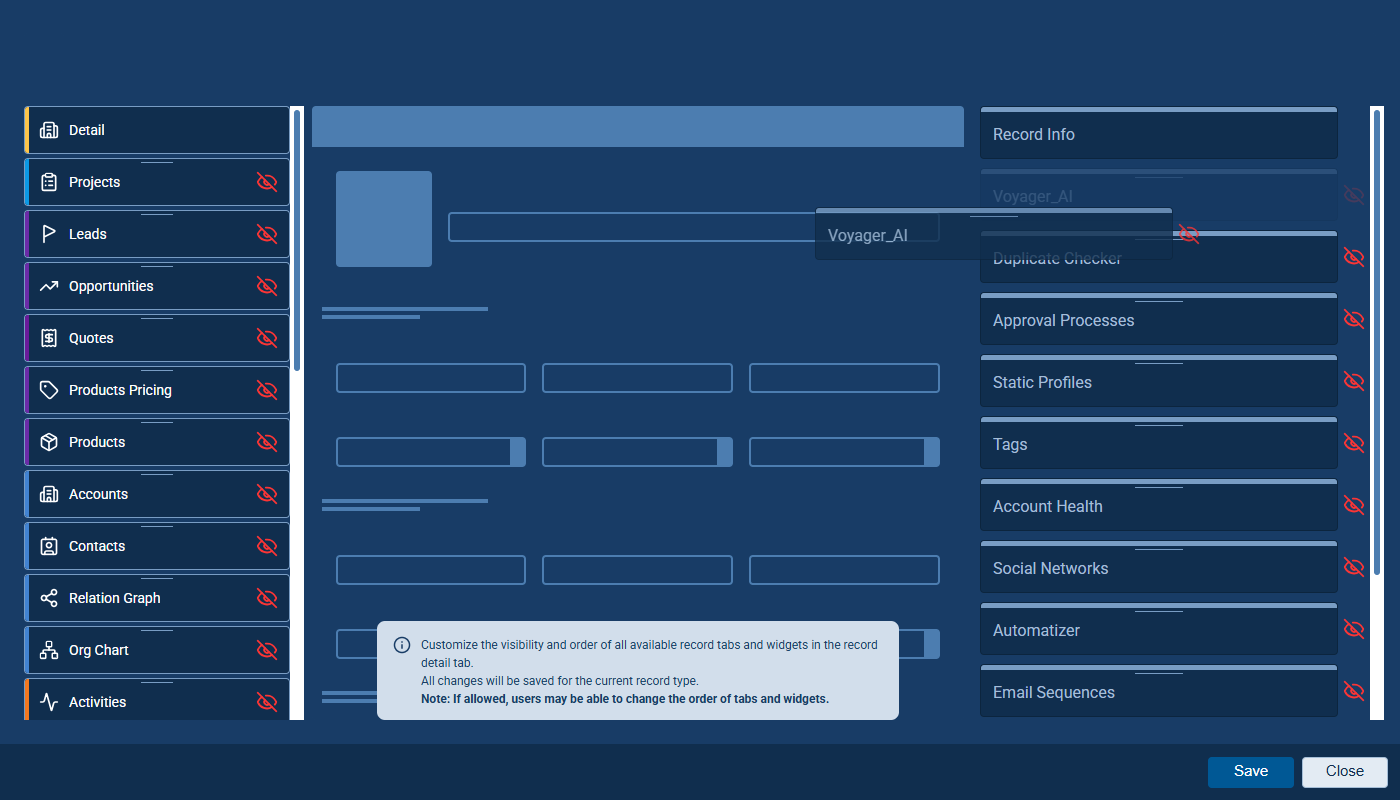Image resolution: width=1400 pixels, height=800 pixels.
Task: Click the Relation Graph share icon
Action: click(48, 598)
